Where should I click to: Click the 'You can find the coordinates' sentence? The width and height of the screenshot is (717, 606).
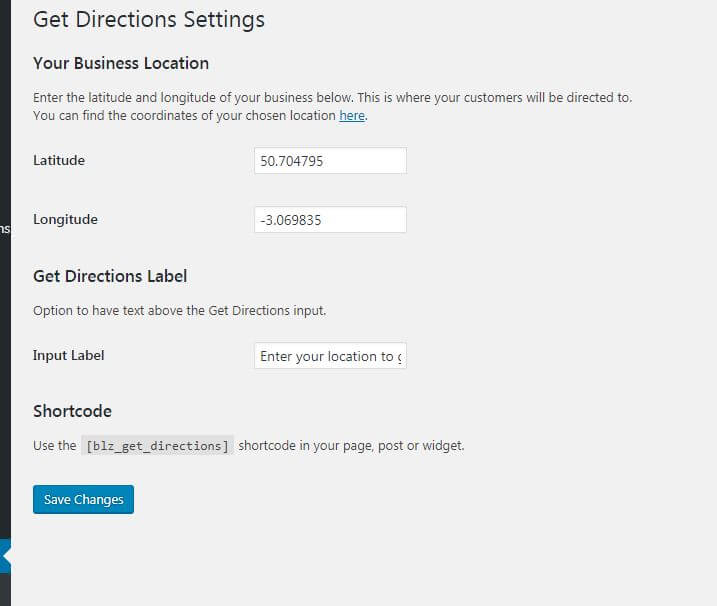tap(184, 116)
